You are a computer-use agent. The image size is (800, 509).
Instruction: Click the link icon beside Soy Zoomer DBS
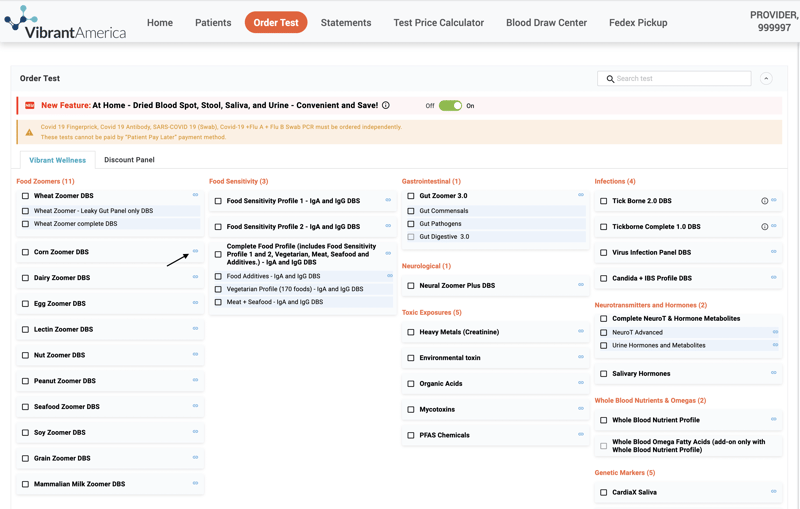coord(195,431)
